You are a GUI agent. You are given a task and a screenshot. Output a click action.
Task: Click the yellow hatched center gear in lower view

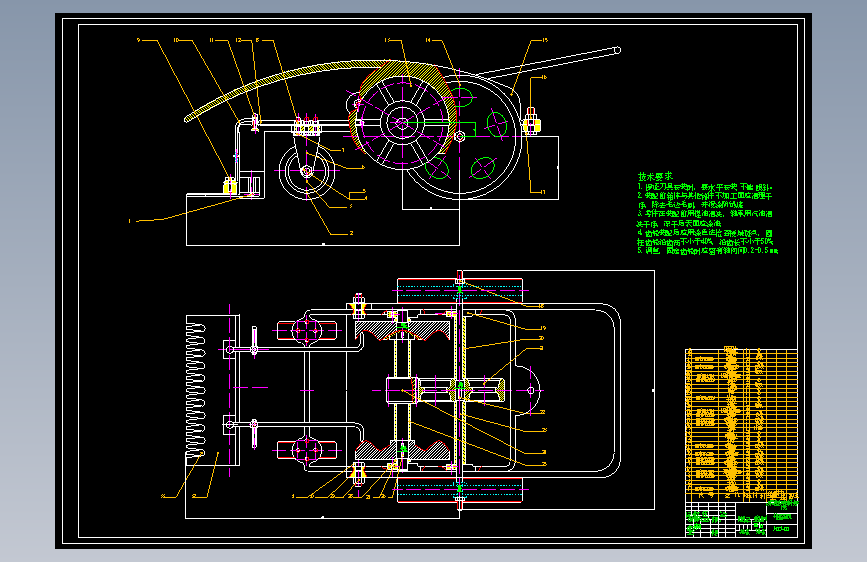click(x=461, y=390)
